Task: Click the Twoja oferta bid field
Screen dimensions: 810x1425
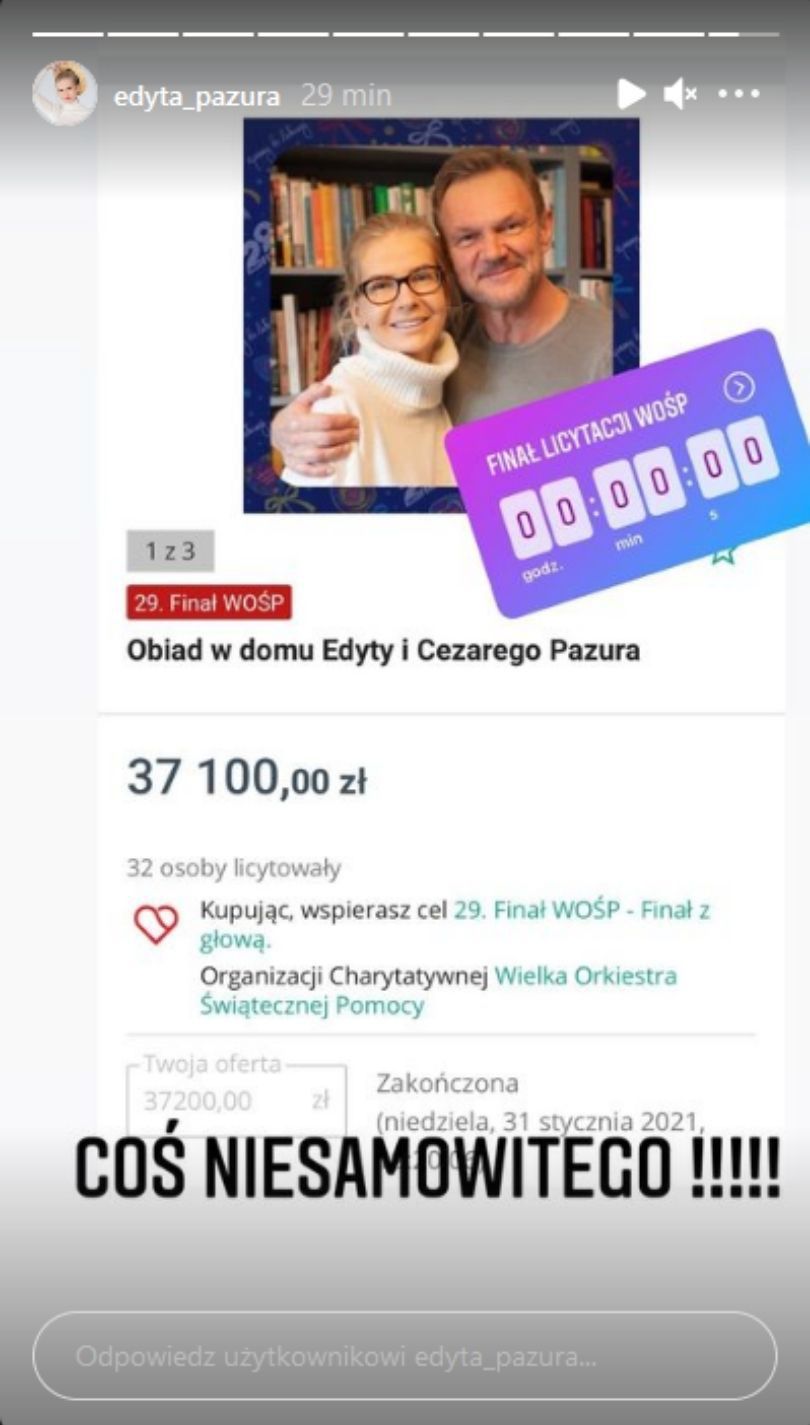Action: coord(237,1100)
